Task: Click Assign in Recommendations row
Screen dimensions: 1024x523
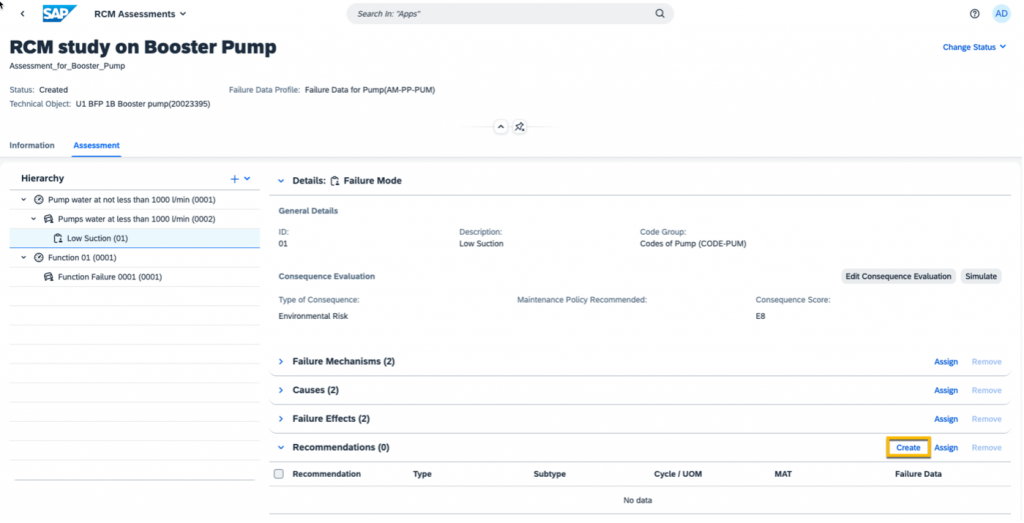Action: point(946,448)
